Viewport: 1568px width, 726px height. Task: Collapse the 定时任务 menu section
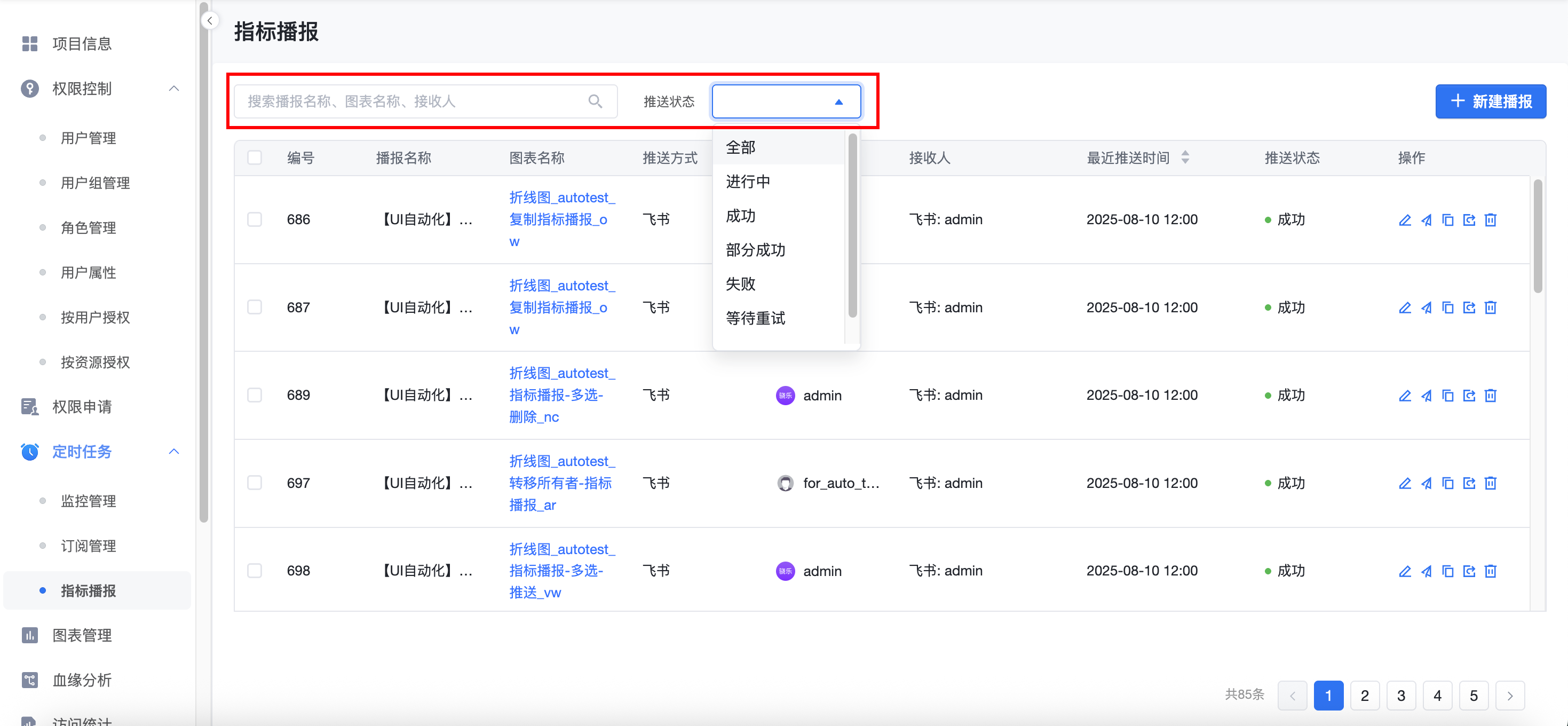(x=173, y=452)
